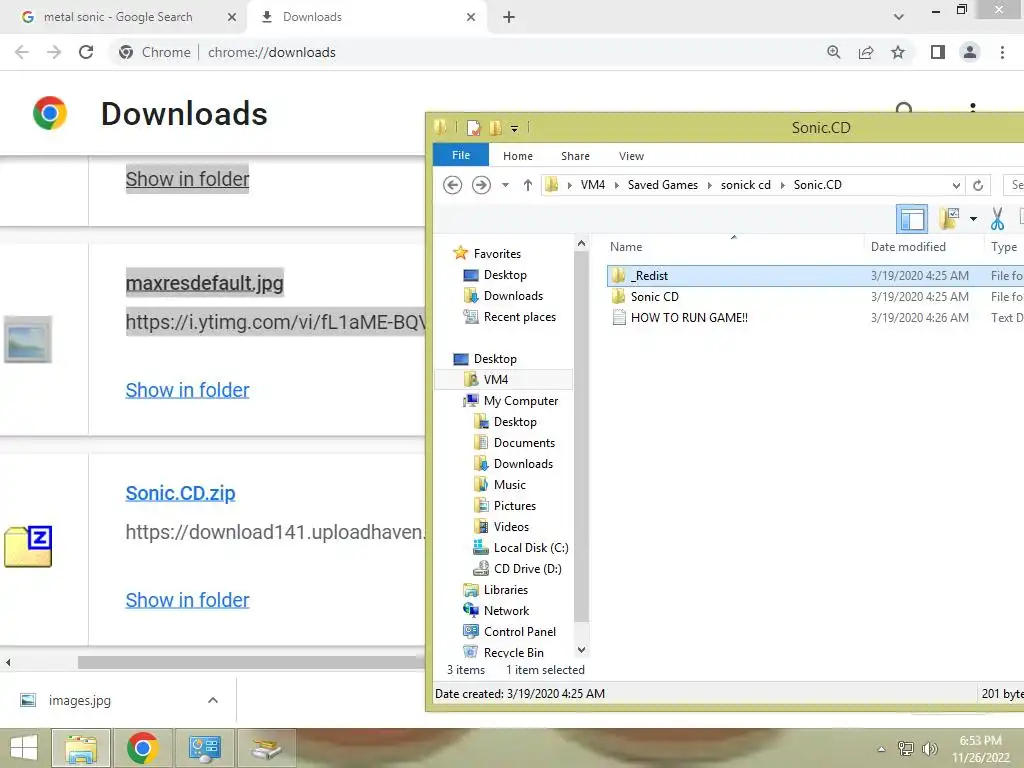Open the File tab in Explorer

tap(461, 155)
